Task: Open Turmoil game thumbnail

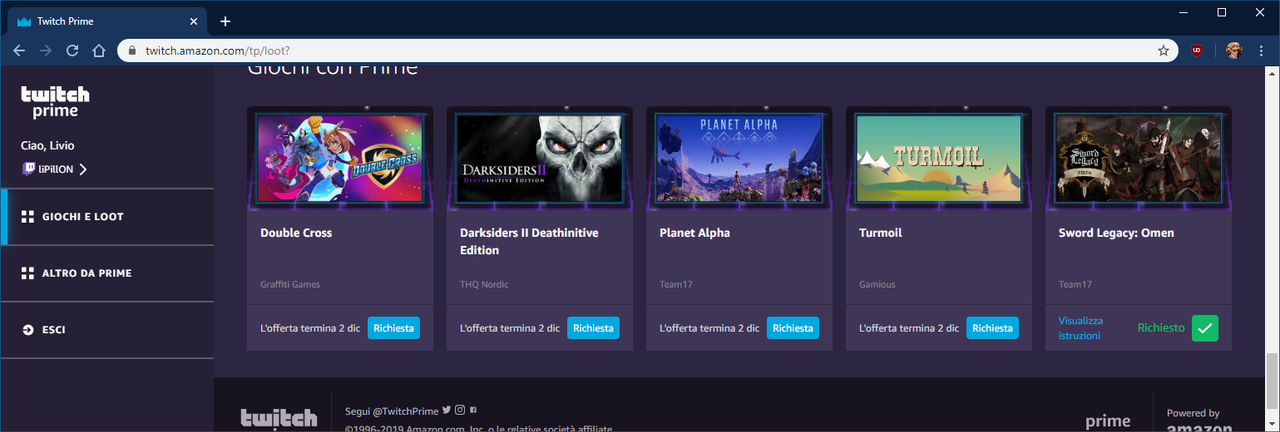Action: (939, 158)
